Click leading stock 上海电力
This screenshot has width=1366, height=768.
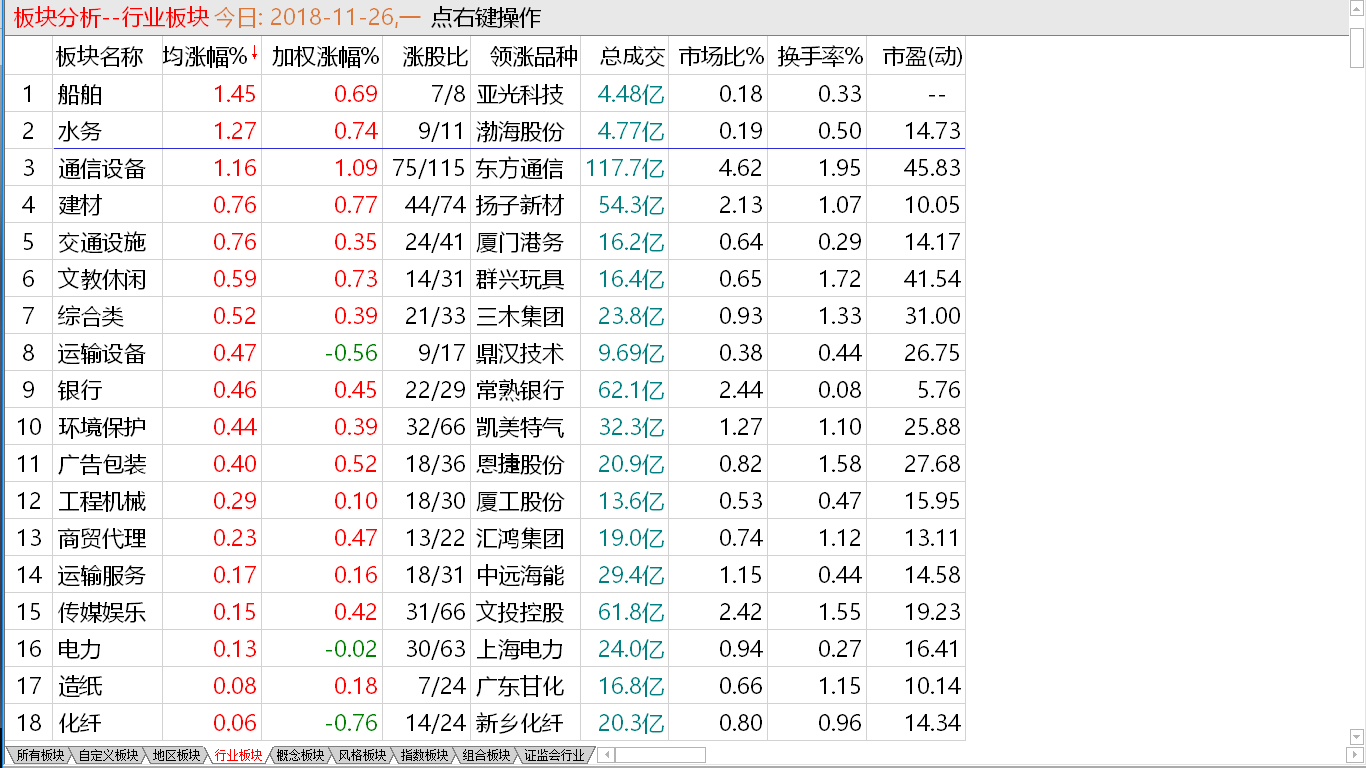[520, 649]
